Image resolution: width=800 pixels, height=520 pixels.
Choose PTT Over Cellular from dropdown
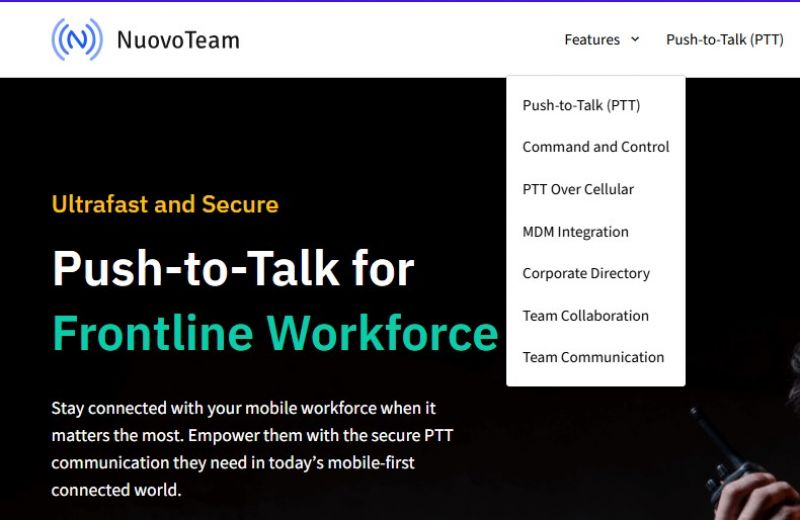[578, 189]
